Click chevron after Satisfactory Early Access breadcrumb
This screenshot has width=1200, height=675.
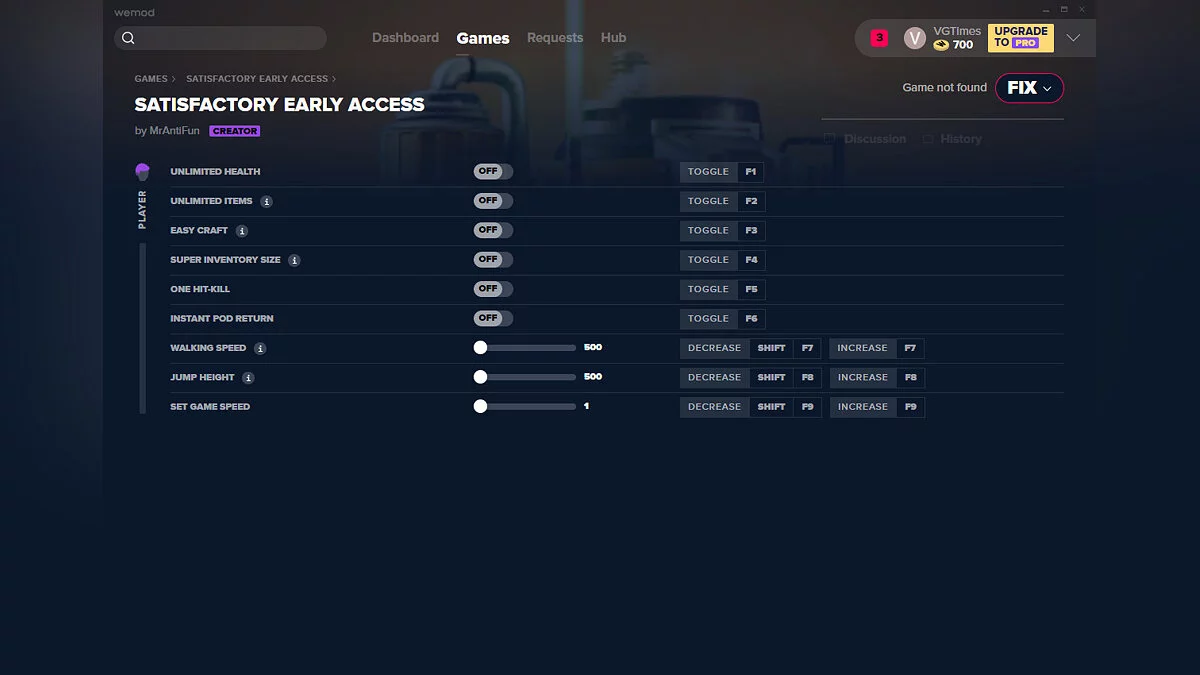click(334, 79)
